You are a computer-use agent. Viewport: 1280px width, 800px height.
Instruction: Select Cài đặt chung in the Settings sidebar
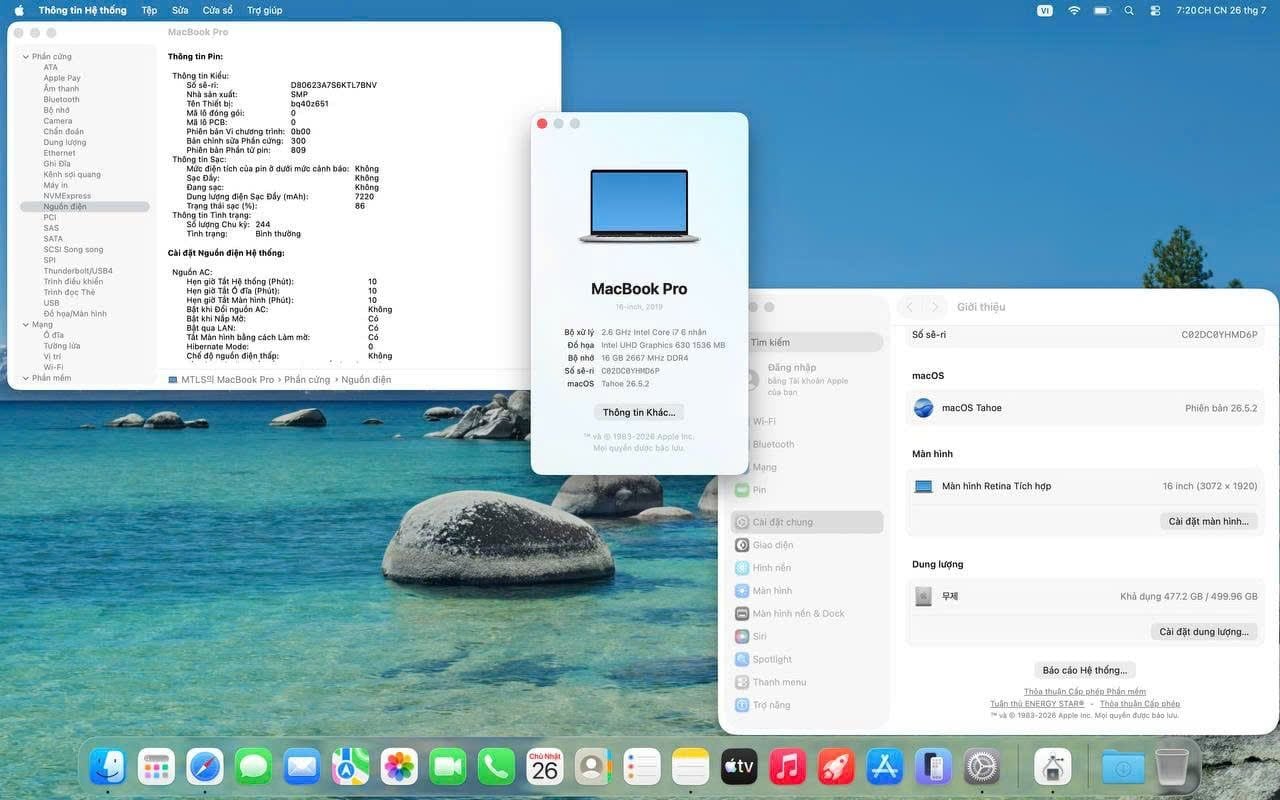click(808, 522)
